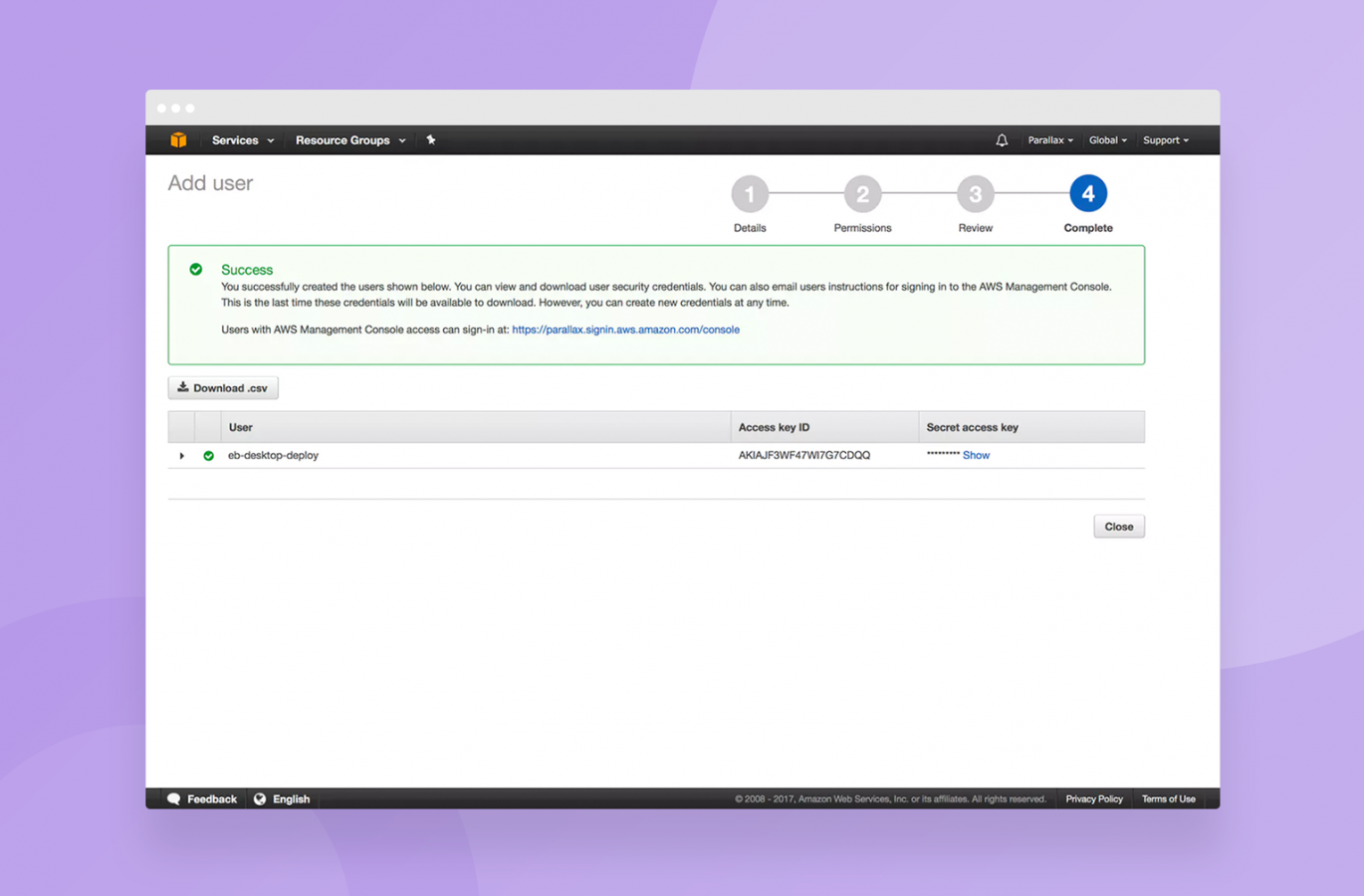Open the Global region dropdown
The width and height of the screenshot is (1364, 896).
coord(1108,140)
